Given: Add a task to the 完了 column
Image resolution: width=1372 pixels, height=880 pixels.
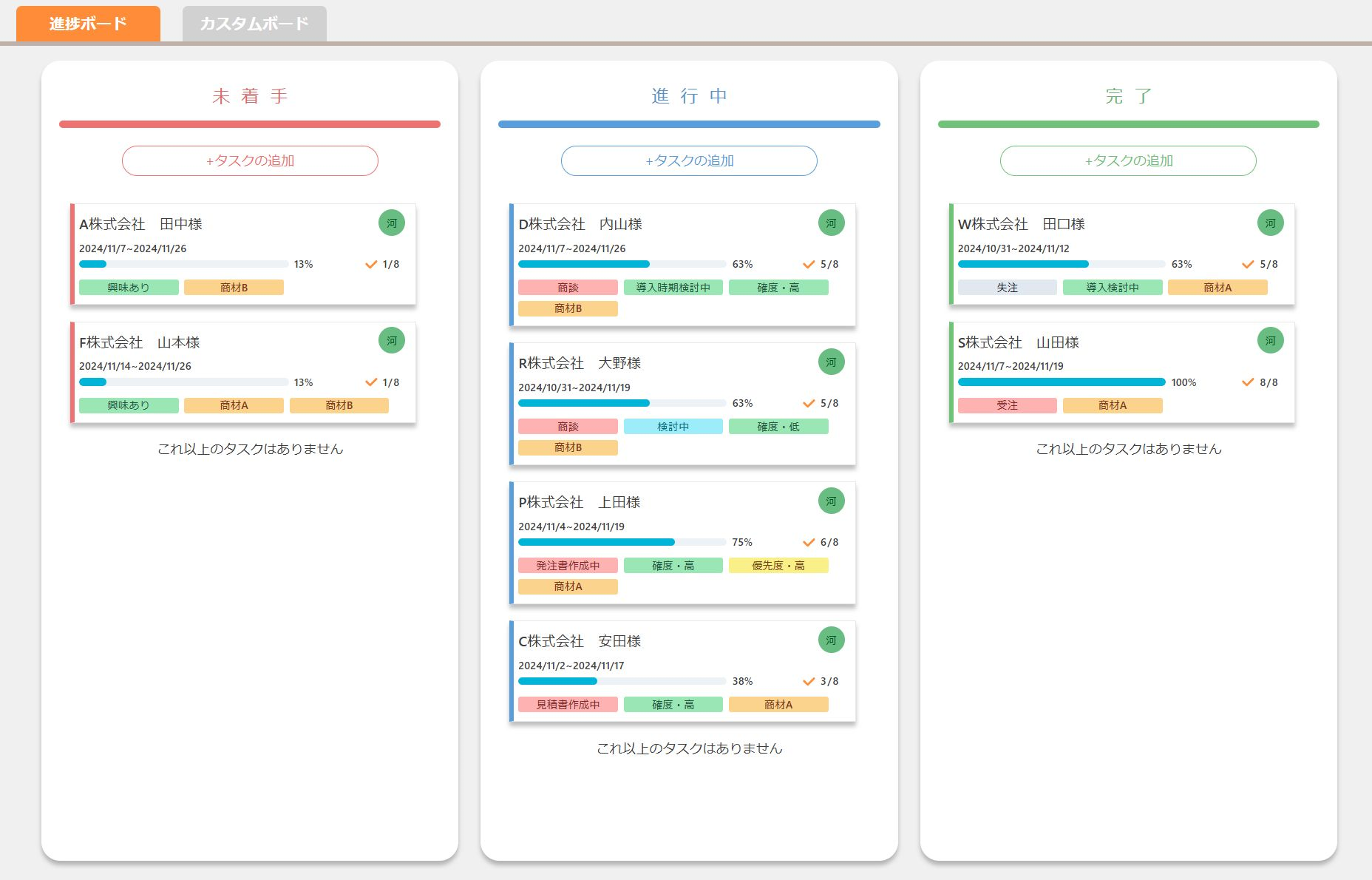Looking at the screenshot, I should point(1128,160).
